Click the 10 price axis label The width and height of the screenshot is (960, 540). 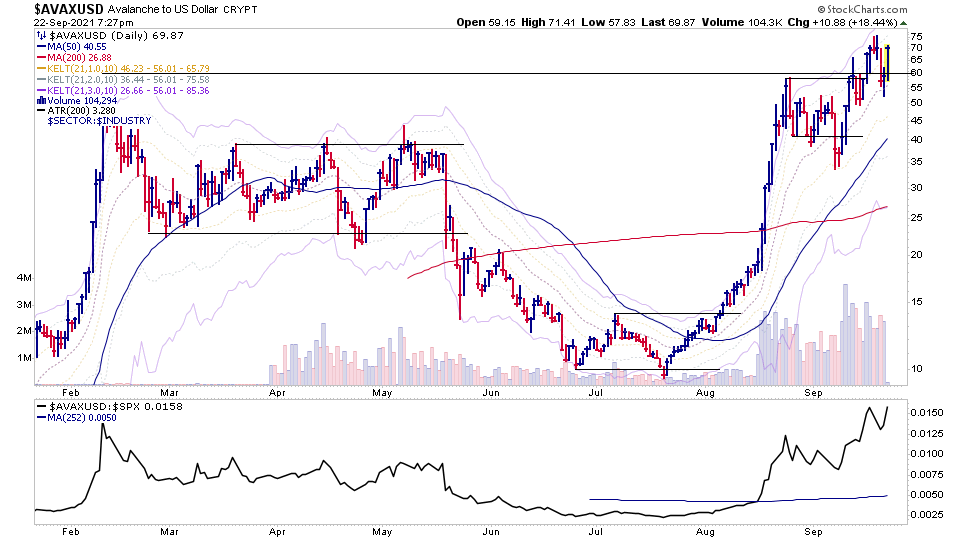(x=916, y=369)
